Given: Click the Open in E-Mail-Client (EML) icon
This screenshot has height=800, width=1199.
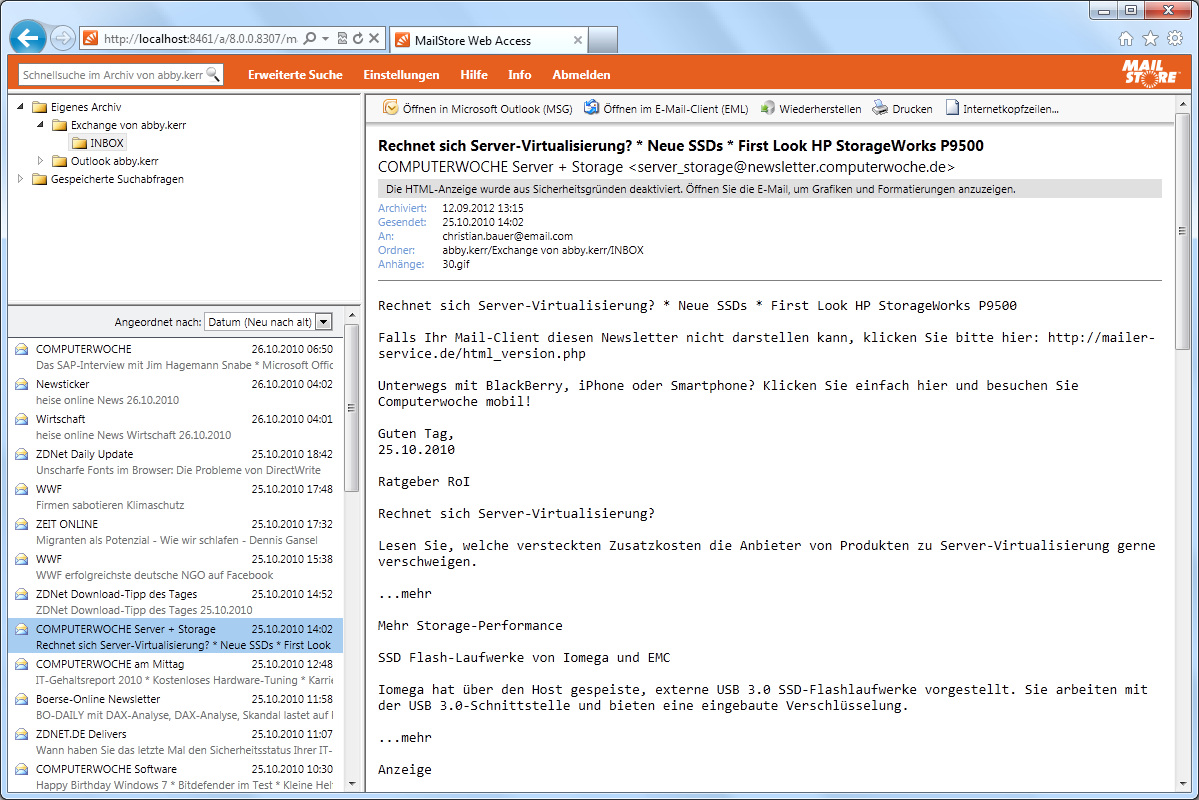Looking at the screenshot, I should click(592, 108).
